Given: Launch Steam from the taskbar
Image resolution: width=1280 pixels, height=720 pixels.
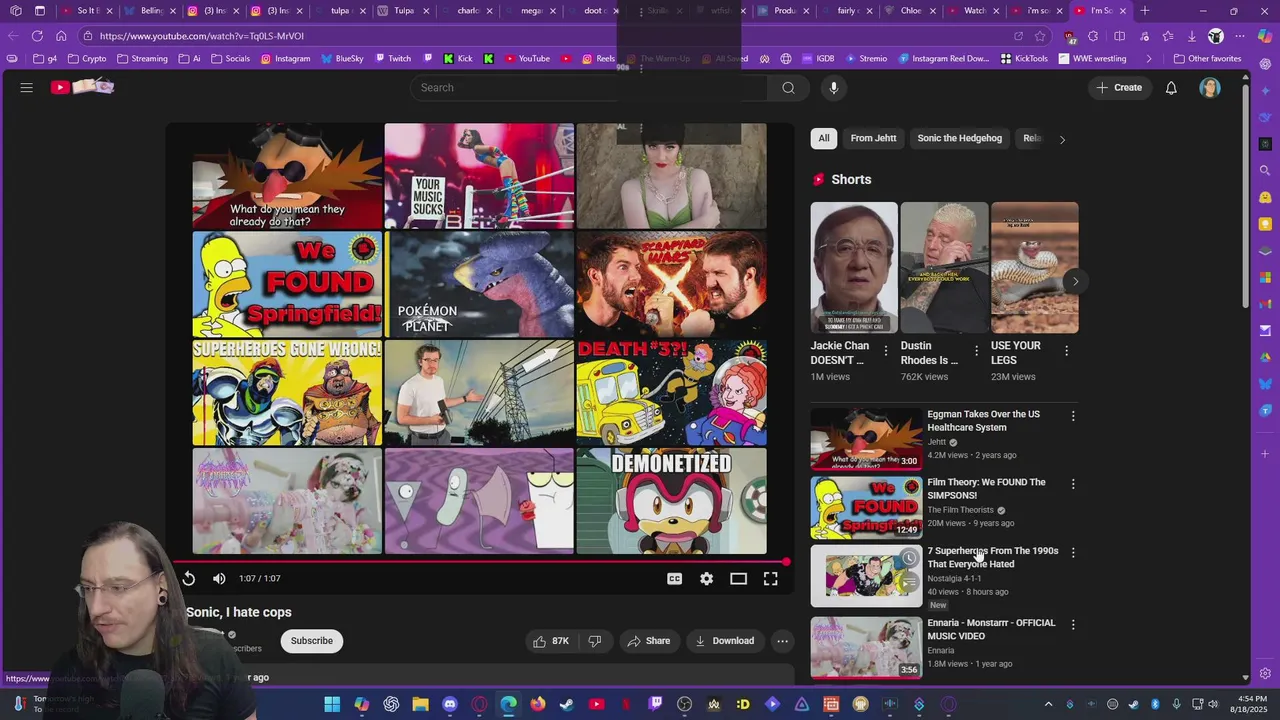Looking at the screenshot, I should tap(567, 704).
